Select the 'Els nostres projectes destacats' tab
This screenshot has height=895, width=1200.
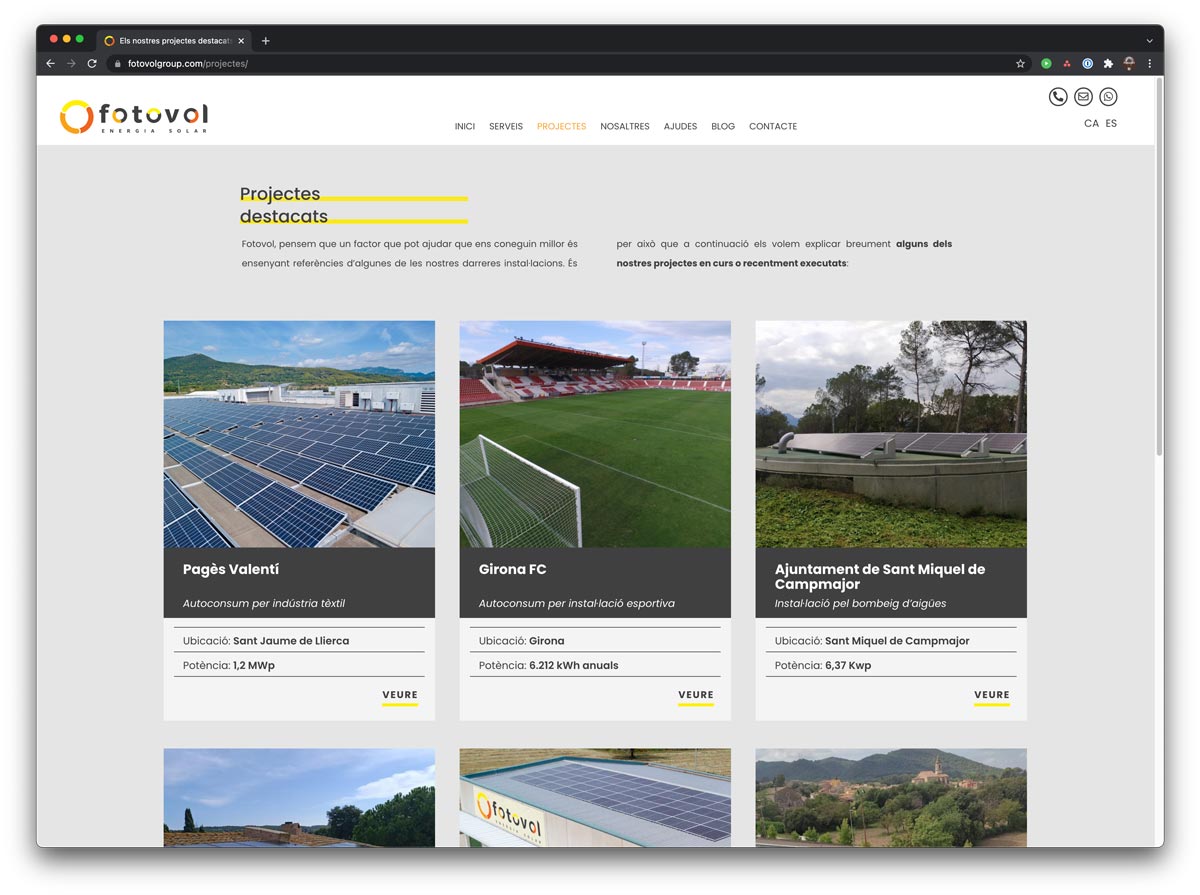(174, 41)
